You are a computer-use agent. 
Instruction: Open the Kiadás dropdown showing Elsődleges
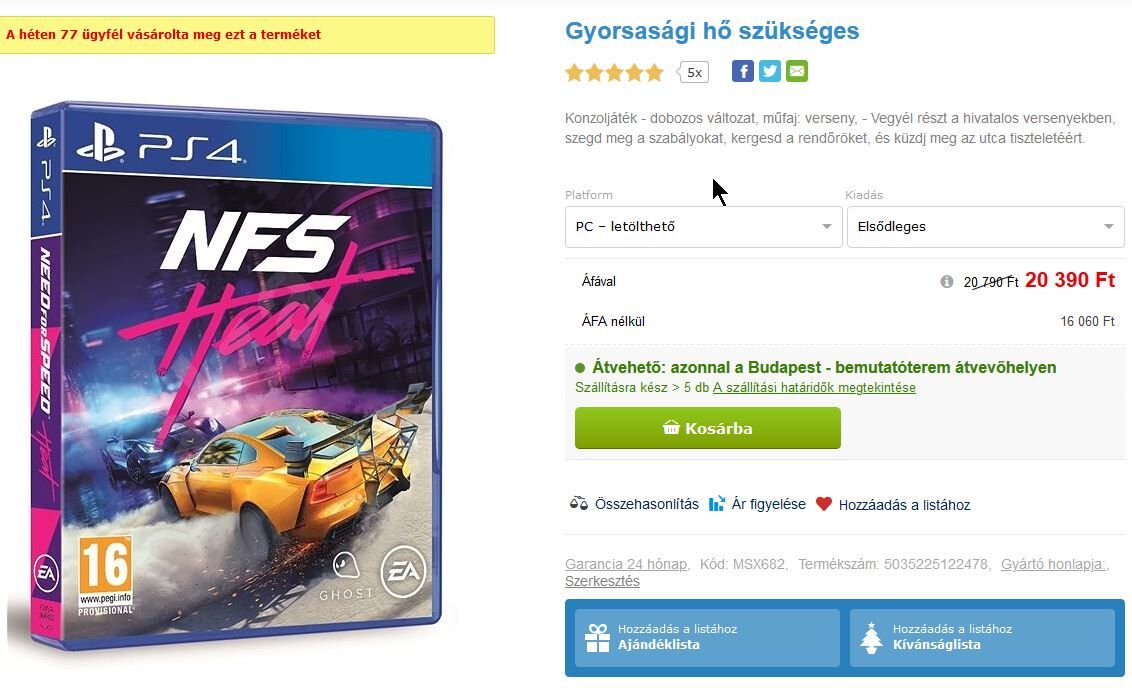tap(985, 227)
